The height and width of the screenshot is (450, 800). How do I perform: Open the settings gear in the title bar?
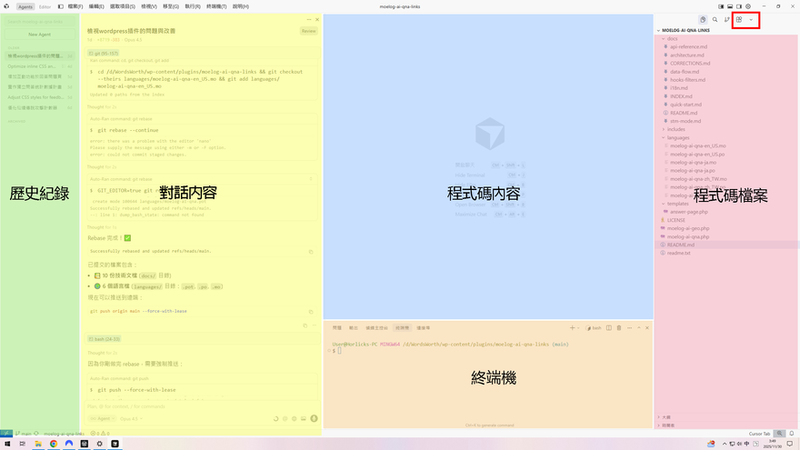[x=748, y=7]
